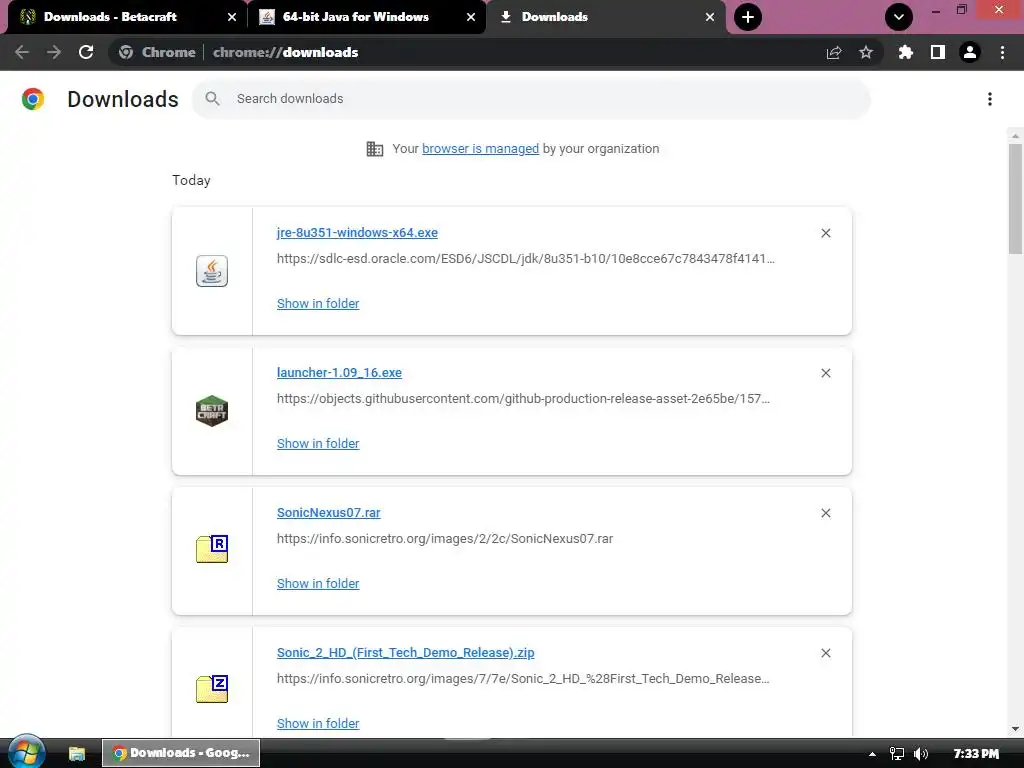Toggle the browser side panel icon
The height and width of the screenshot is (768, 1024).
click(x=938, y=52)
